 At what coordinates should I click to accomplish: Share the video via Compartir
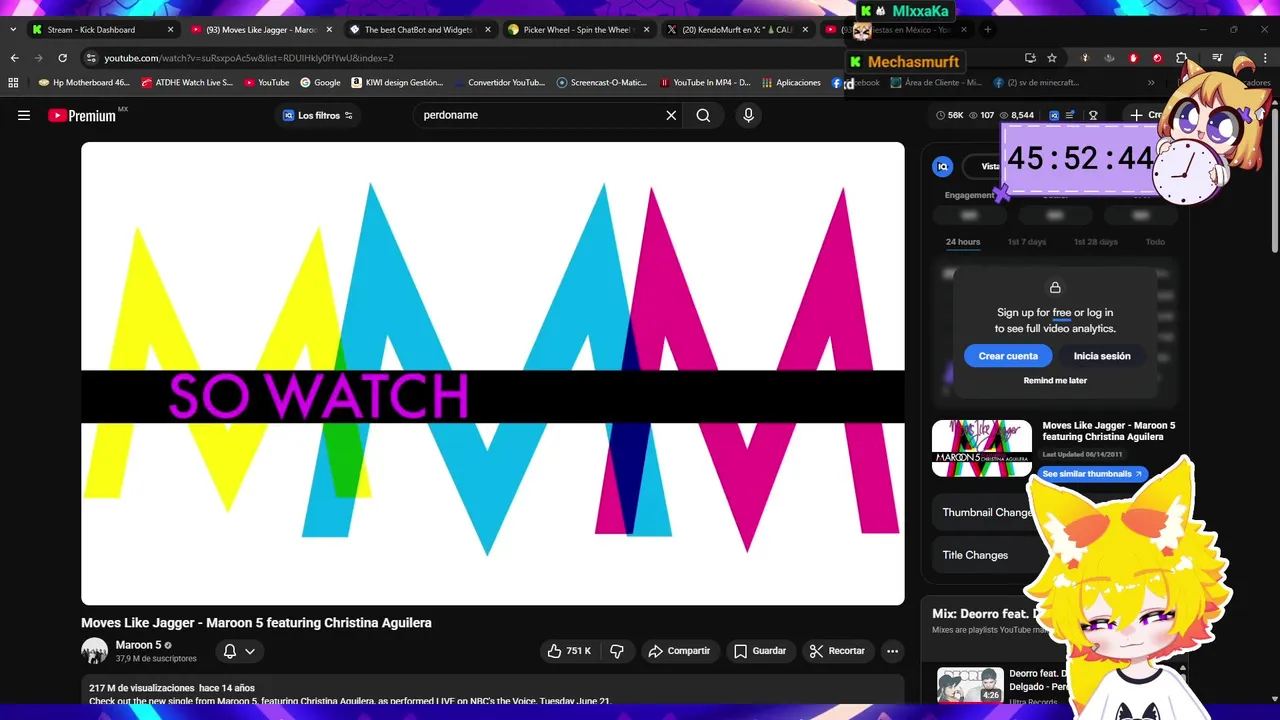coord(679,651)
